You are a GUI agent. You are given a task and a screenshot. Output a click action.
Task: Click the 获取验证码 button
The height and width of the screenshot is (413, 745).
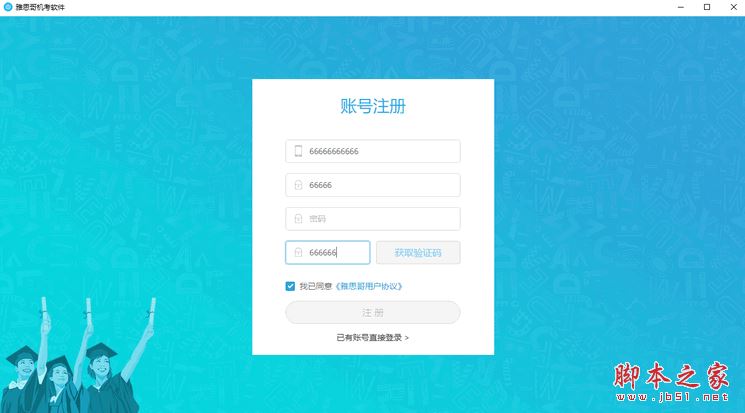418,252
